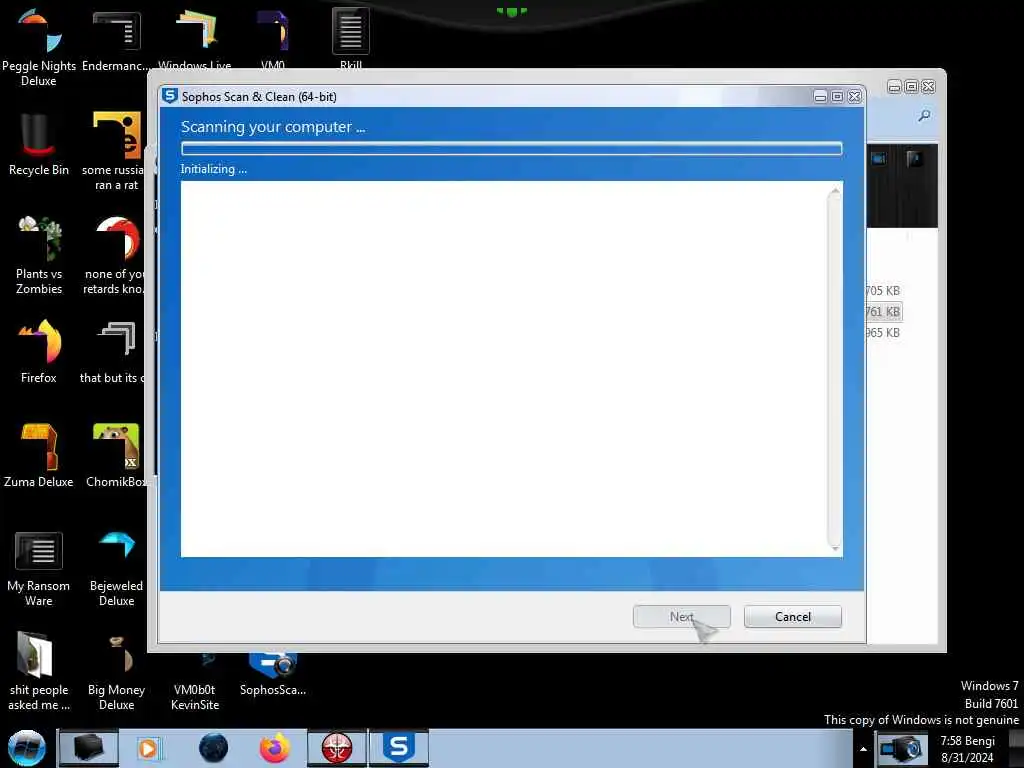Maximize the background Explorer window

coord(911,86)
